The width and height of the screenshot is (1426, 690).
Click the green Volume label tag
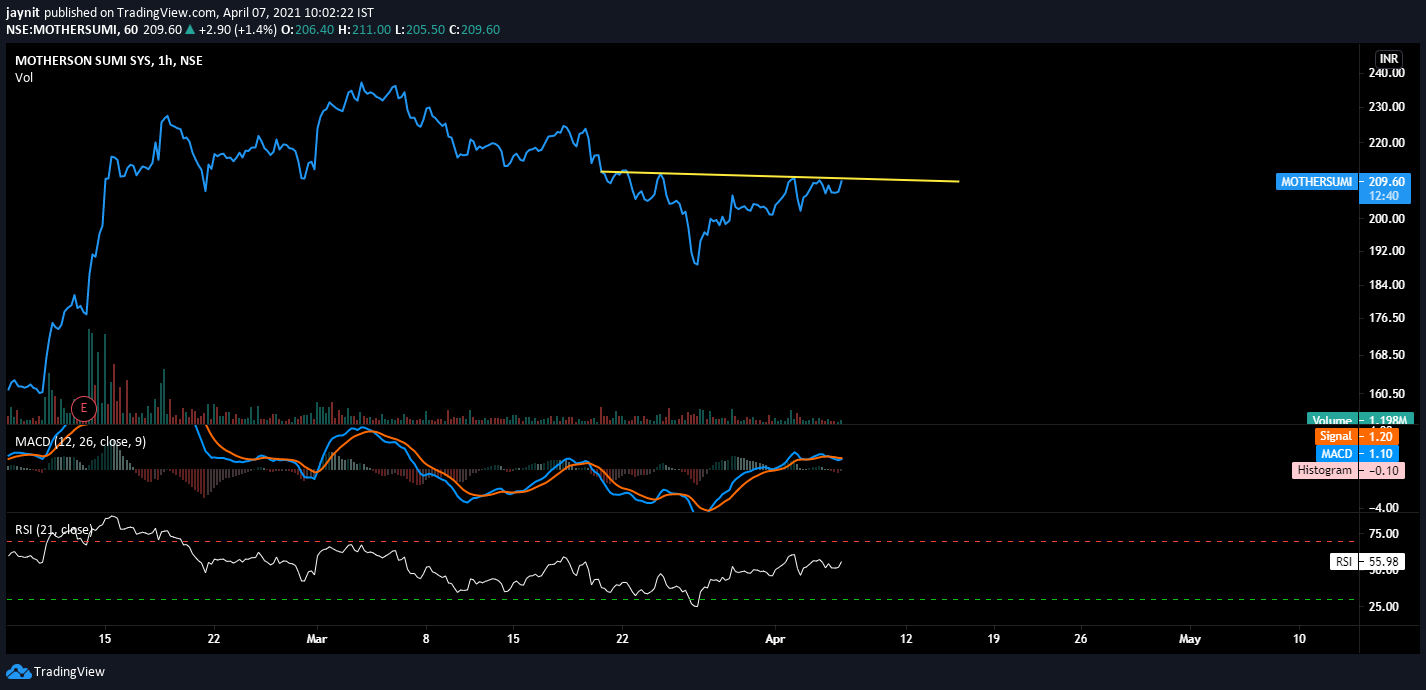[x=1331, y=420]
